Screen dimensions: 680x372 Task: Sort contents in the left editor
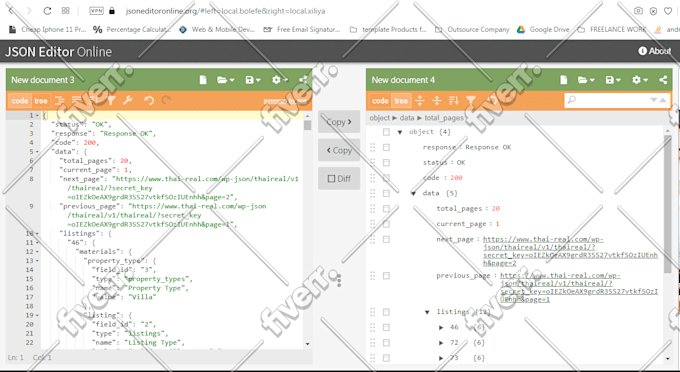93,101
